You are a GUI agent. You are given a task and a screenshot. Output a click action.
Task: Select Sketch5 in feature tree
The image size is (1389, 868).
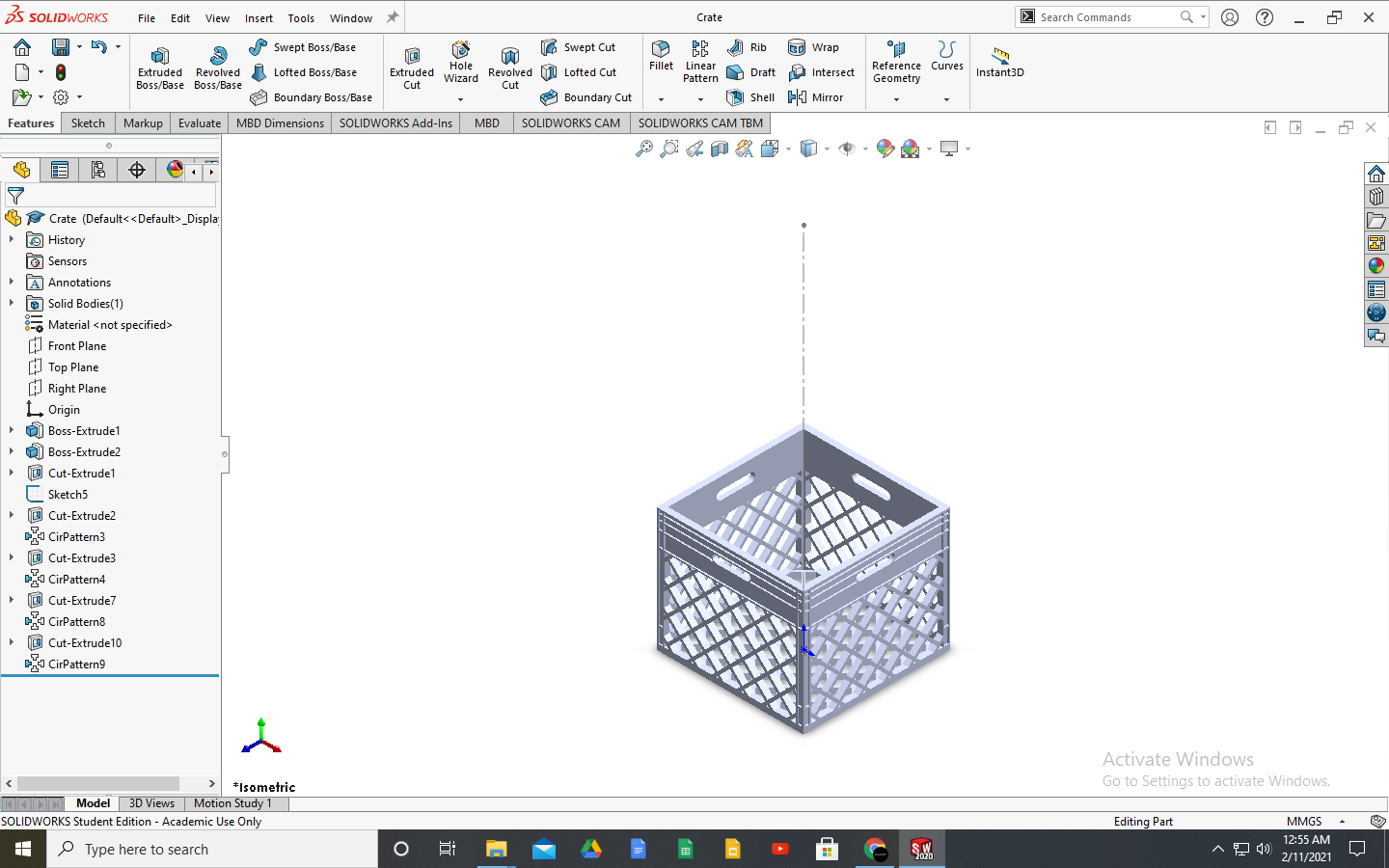(68, 495)
